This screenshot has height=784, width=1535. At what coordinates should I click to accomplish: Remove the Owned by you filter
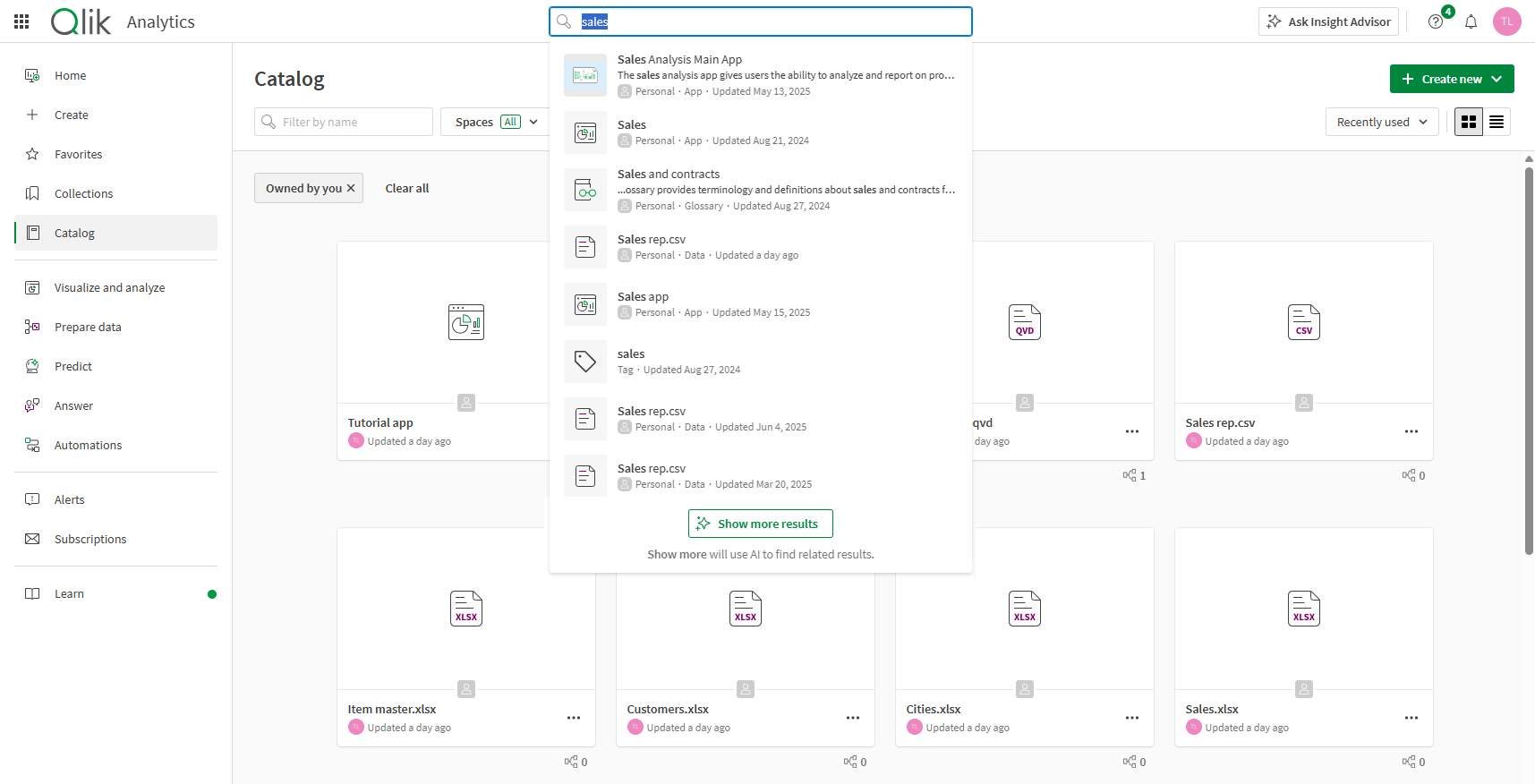click(x=351, y=188)
